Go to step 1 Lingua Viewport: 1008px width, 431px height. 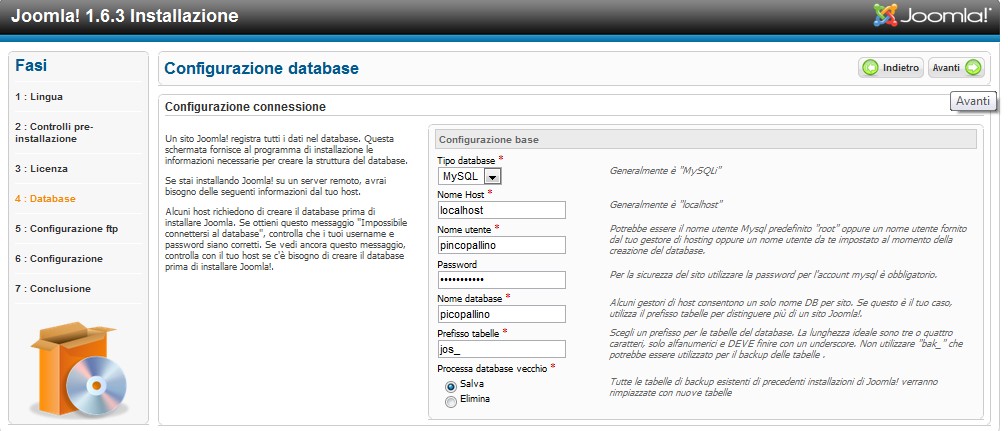tap(39, 97)
